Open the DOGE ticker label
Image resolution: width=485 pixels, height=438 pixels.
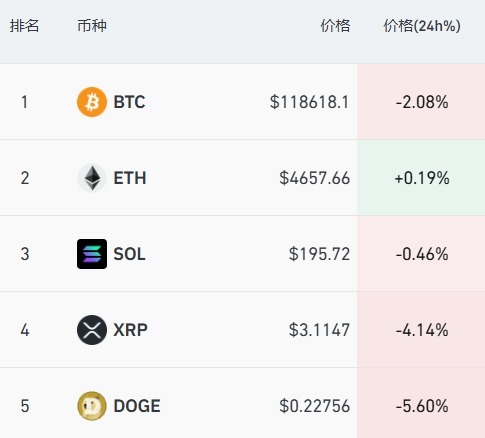click(137, 406)
